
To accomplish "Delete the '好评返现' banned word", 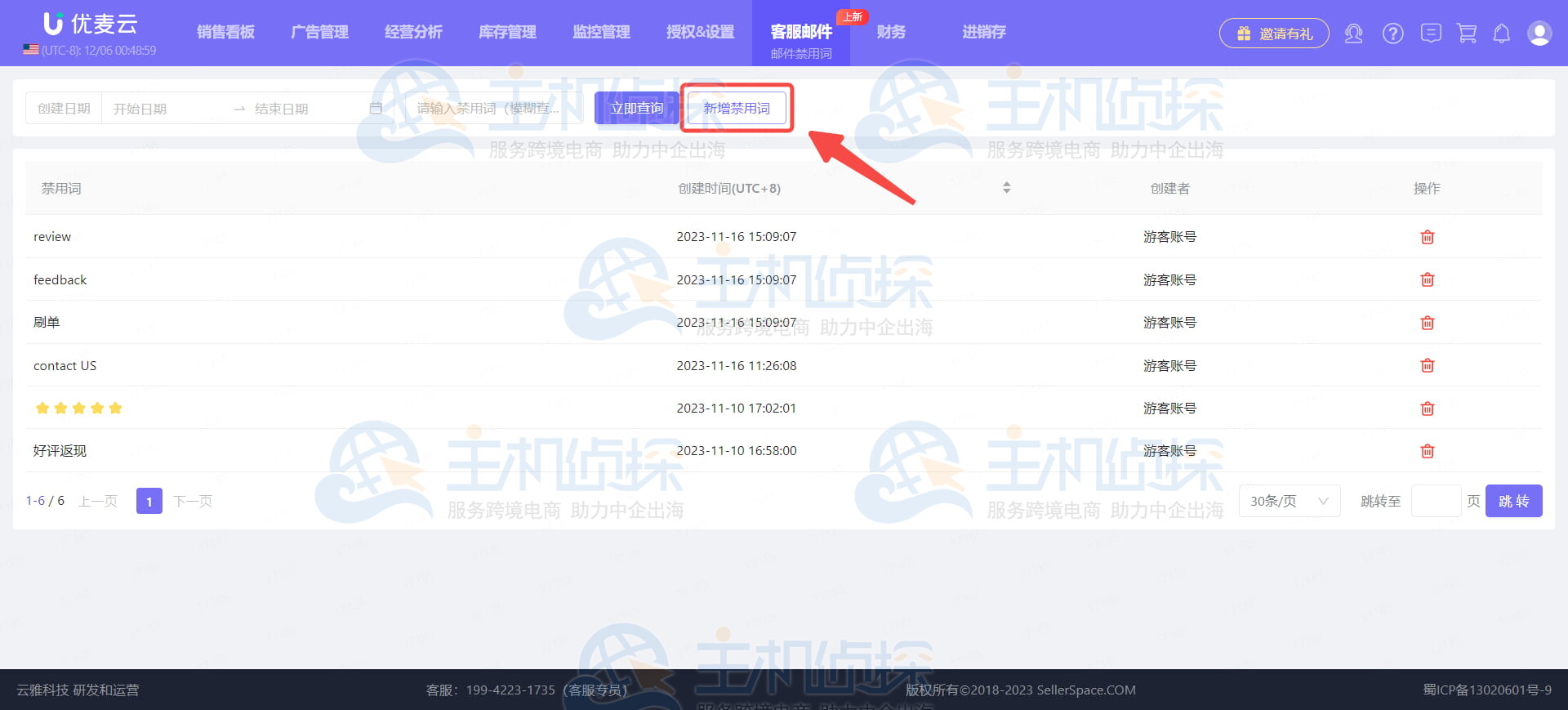I will click(1427, 451).
